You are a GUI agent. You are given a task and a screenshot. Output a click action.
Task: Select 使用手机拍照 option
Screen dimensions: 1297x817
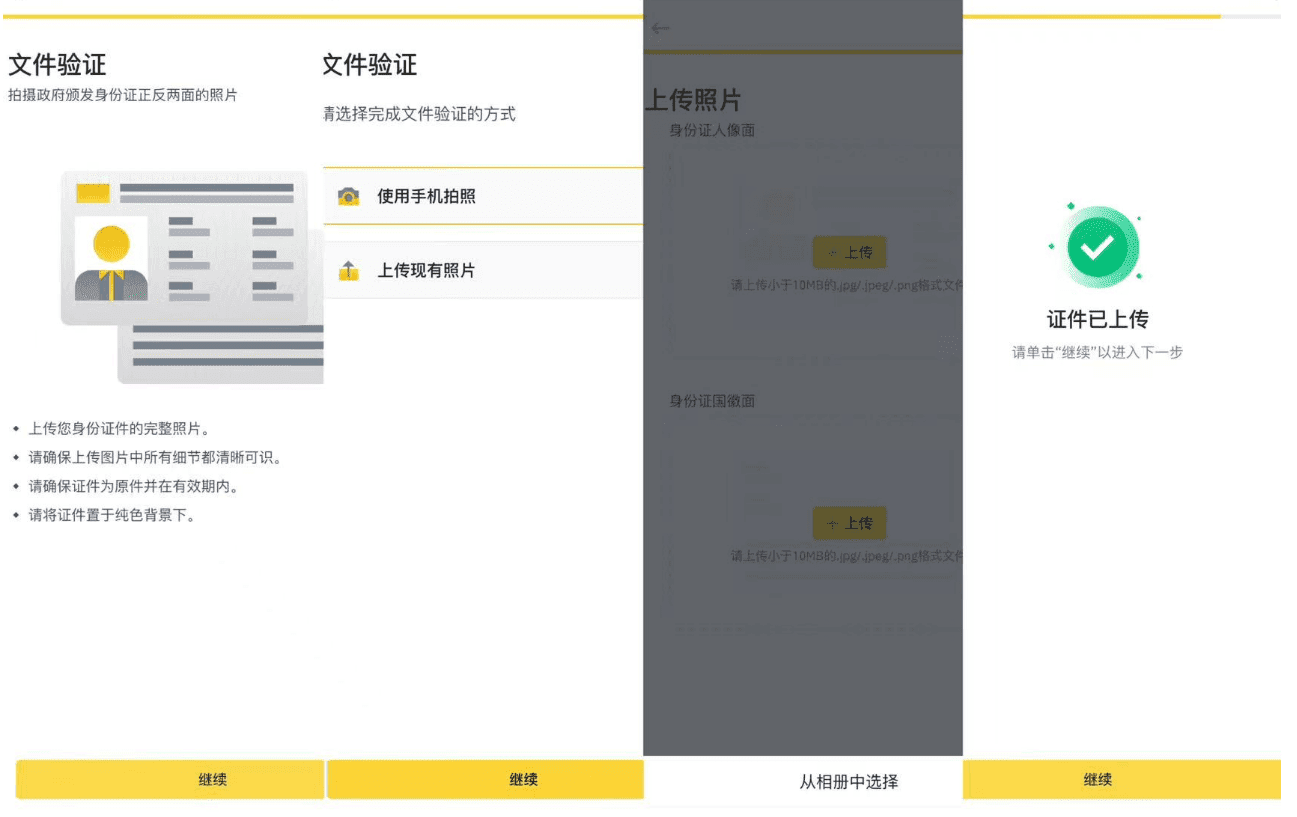483,196
